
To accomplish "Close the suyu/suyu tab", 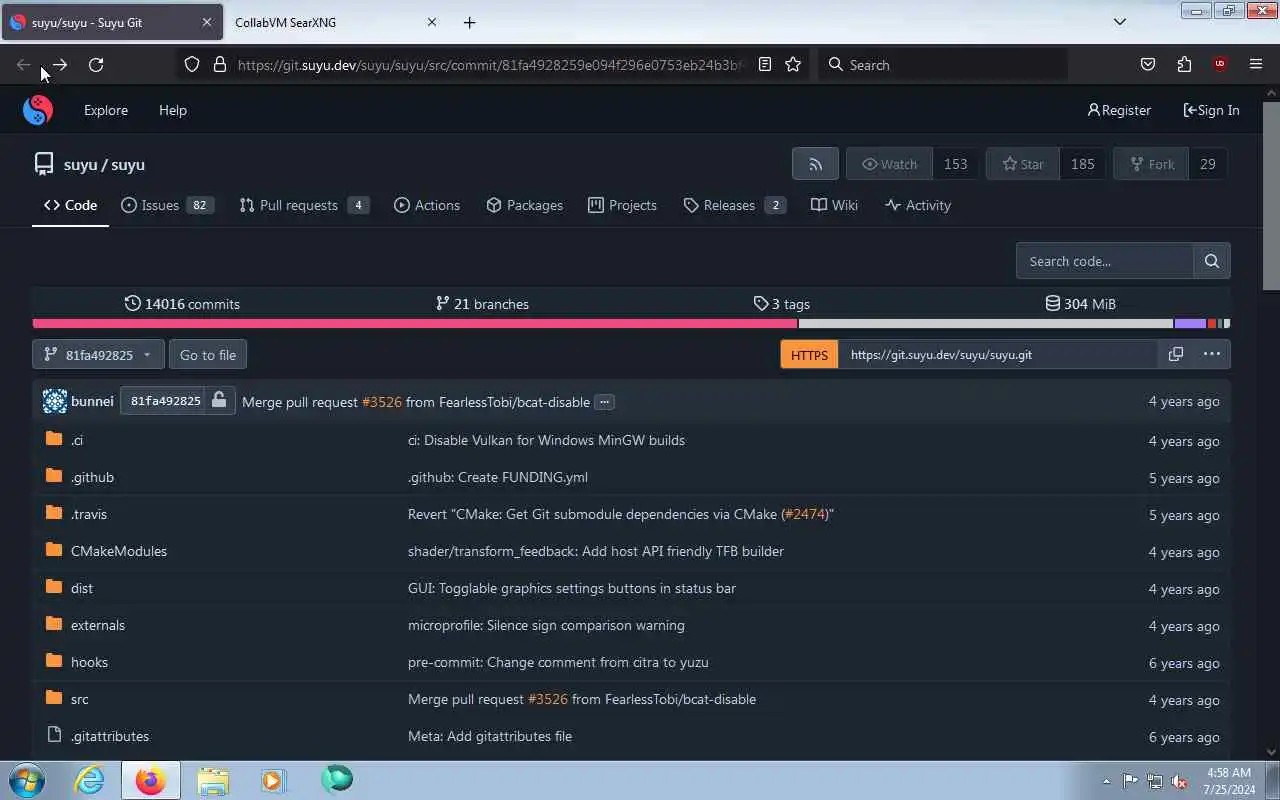I will tap(207, 22).
